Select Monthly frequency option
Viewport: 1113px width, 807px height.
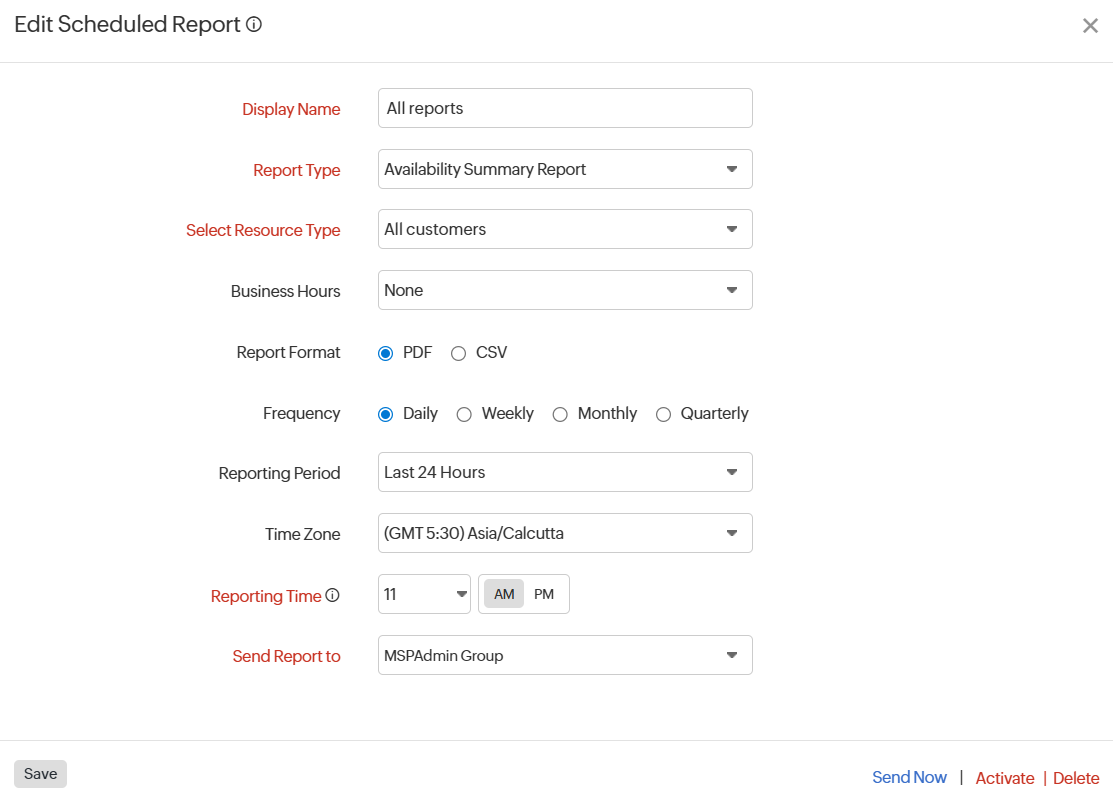[560, 413]
